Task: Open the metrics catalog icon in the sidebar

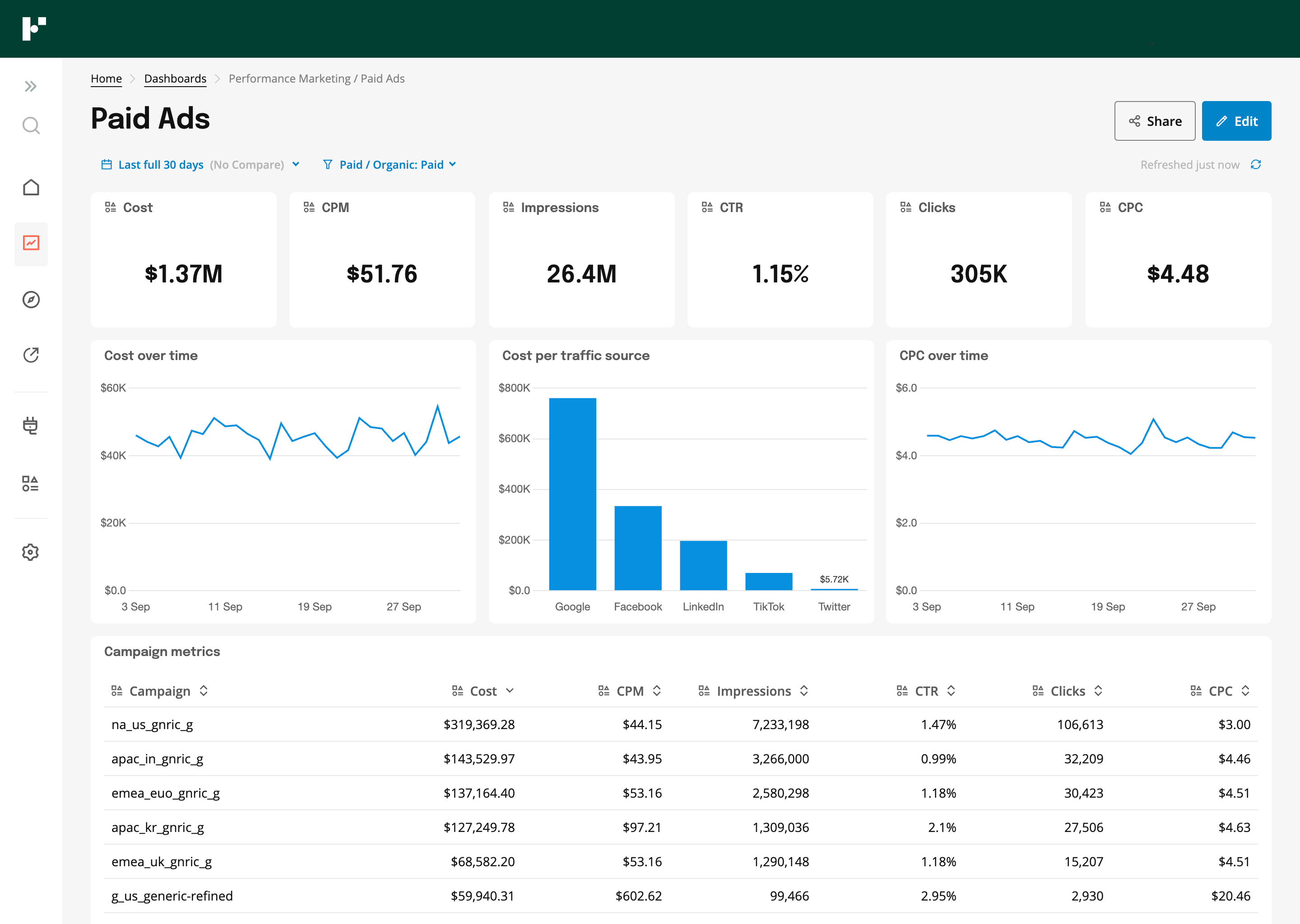Action: pyautogui.click(x=31, y=484)
